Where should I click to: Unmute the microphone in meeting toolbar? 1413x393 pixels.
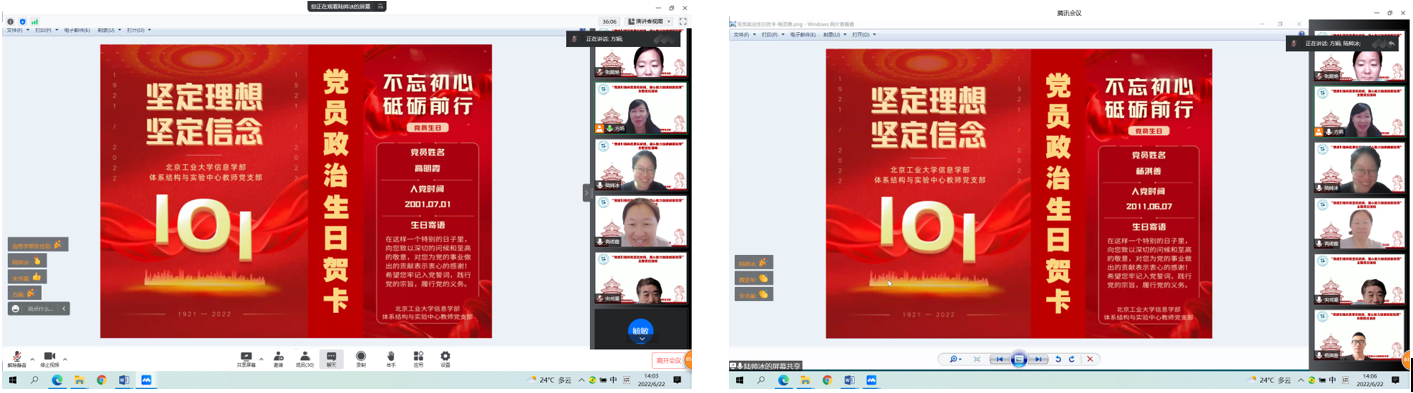[x=16, y=358]
